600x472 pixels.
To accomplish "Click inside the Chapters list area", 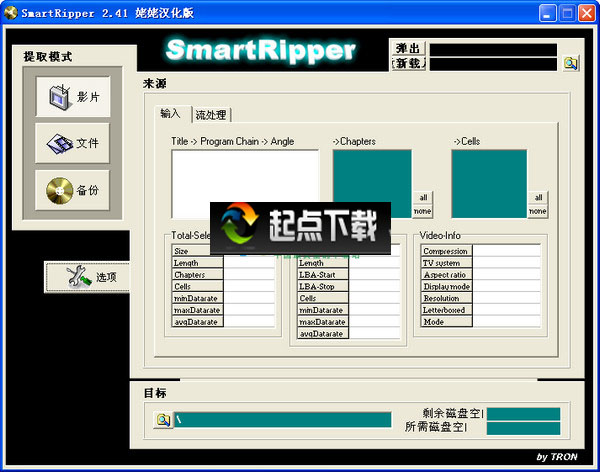I will click(371, 175).
